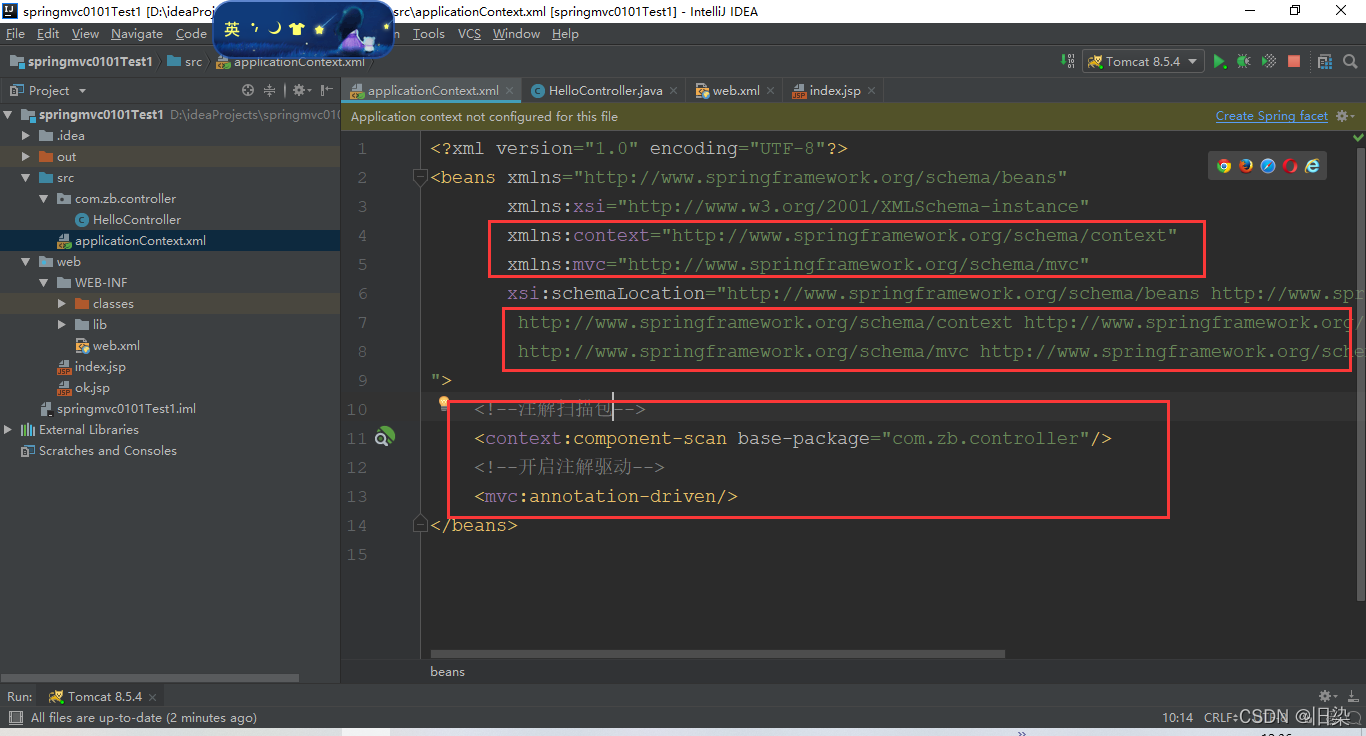Run with Coverage using the shield icon
1366x736 pixels.
click(x=1268, y=61)
